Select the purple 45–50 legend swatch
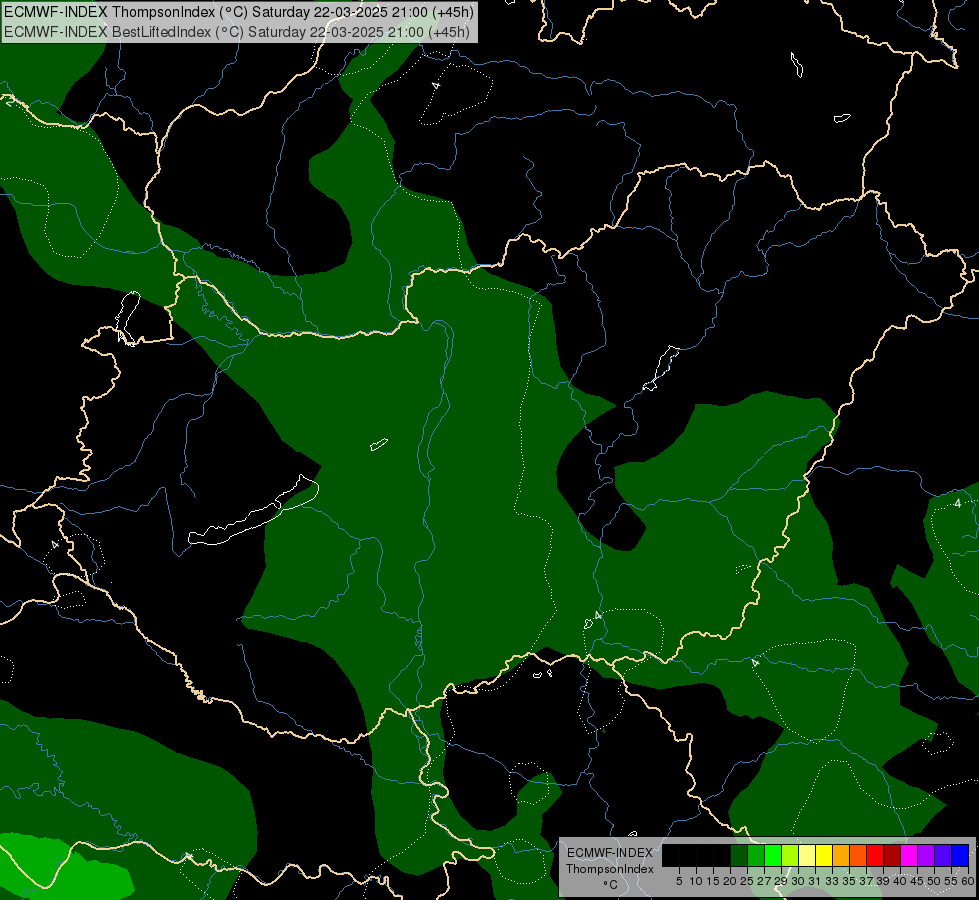979x900 pixels. point(926,855)
